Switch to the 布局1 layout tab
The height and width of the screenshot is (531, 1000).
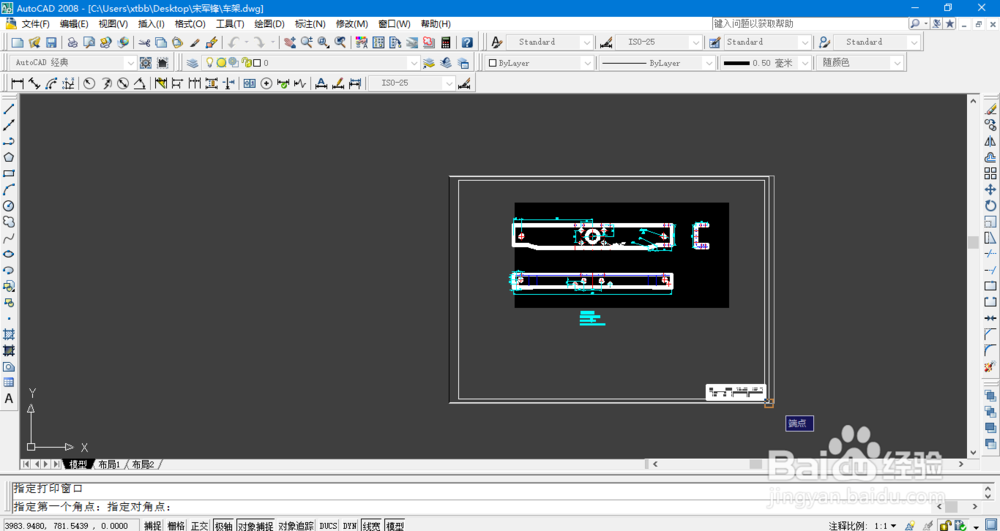(x=110, y=464)
